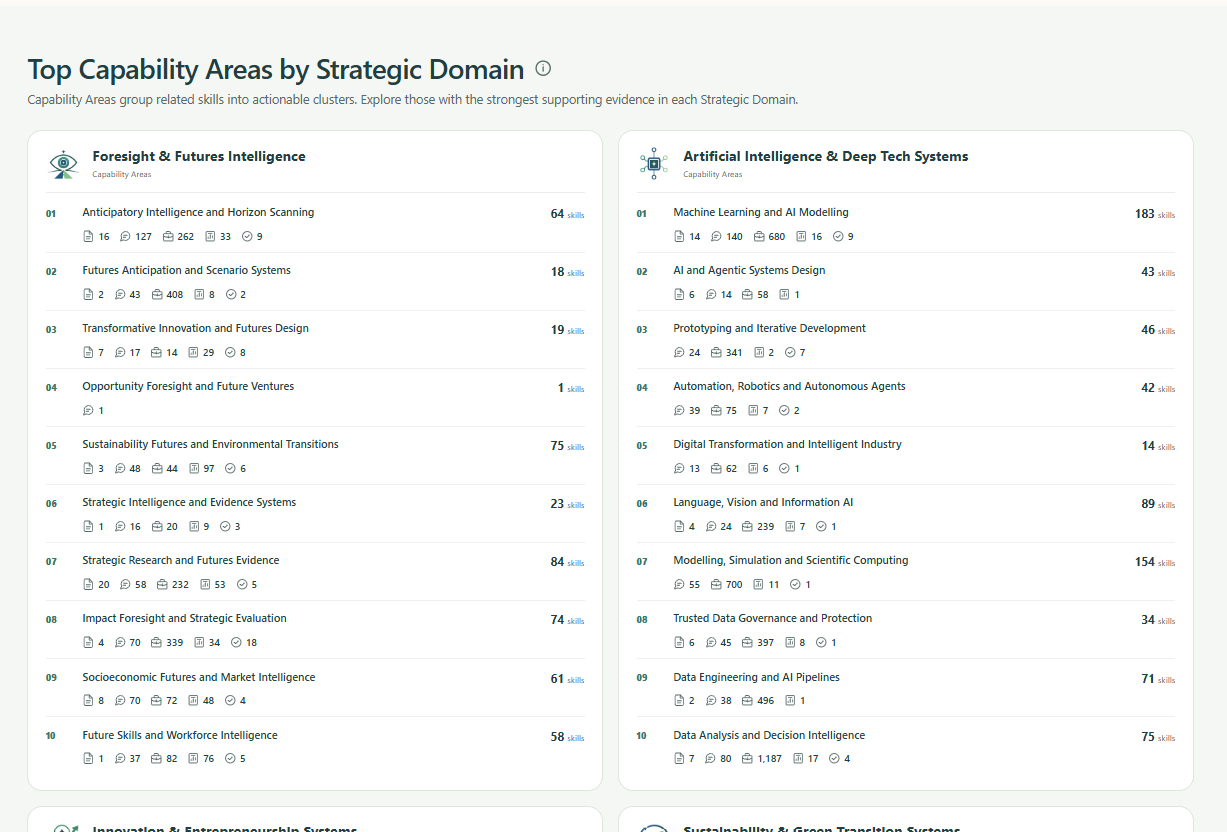Click the briefcase icon under Futures Anticipation and Scenario Systems
The height and width of the screenshot is (832, 1227).
pyautogui.click(x=157, y=295)
